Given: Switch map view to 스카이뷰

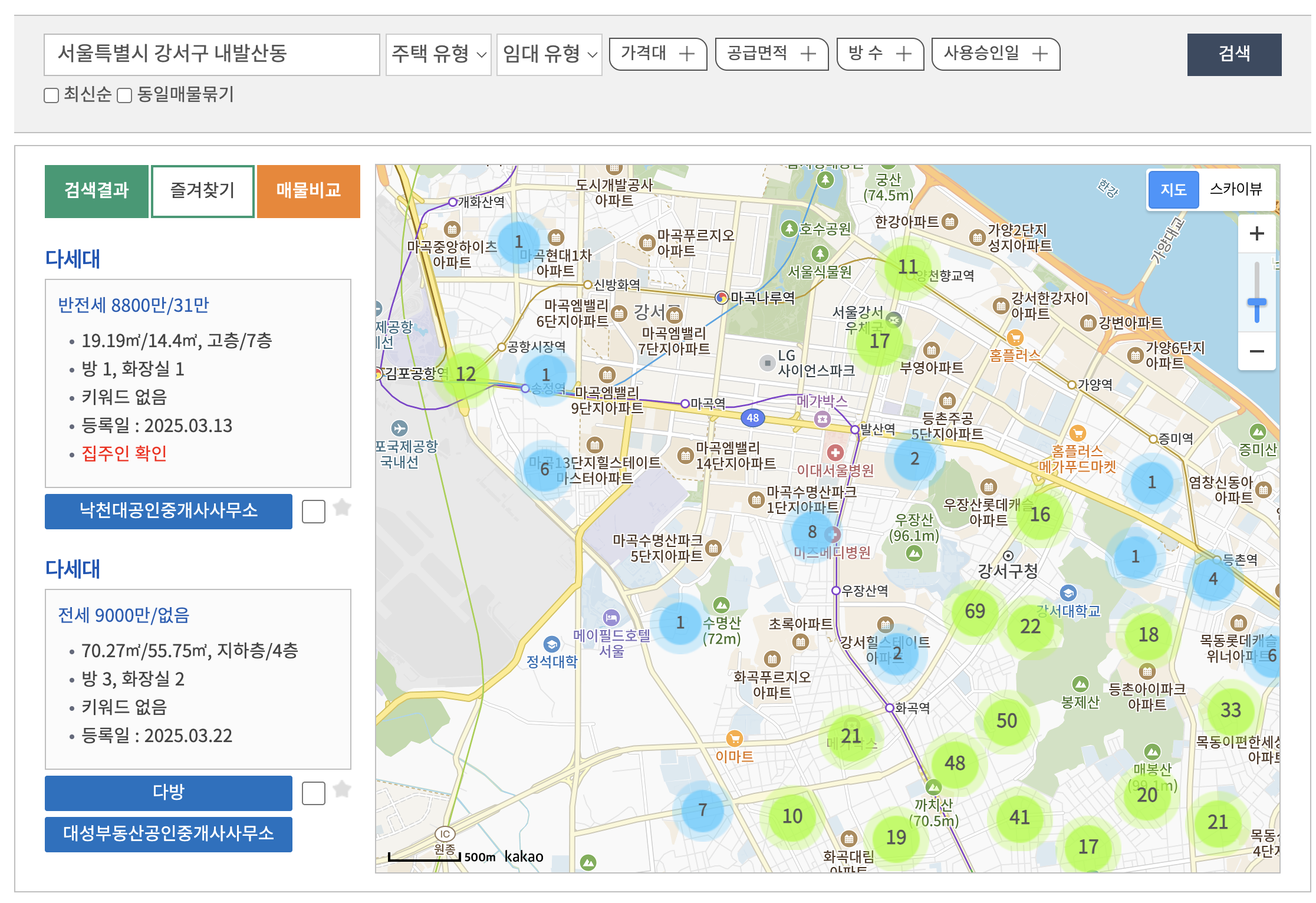Looking at the screenshot, I should point(1236,189).
